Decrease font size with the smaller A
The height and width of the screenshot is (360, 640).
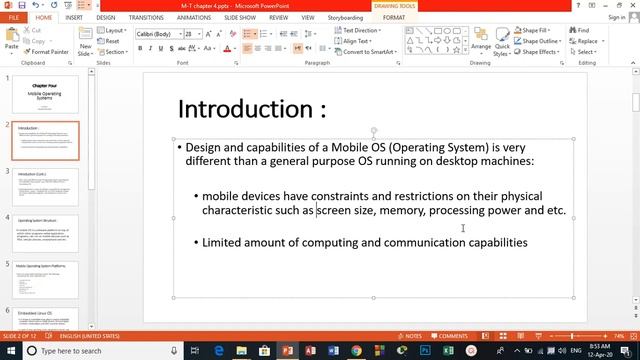pos(219,34)
